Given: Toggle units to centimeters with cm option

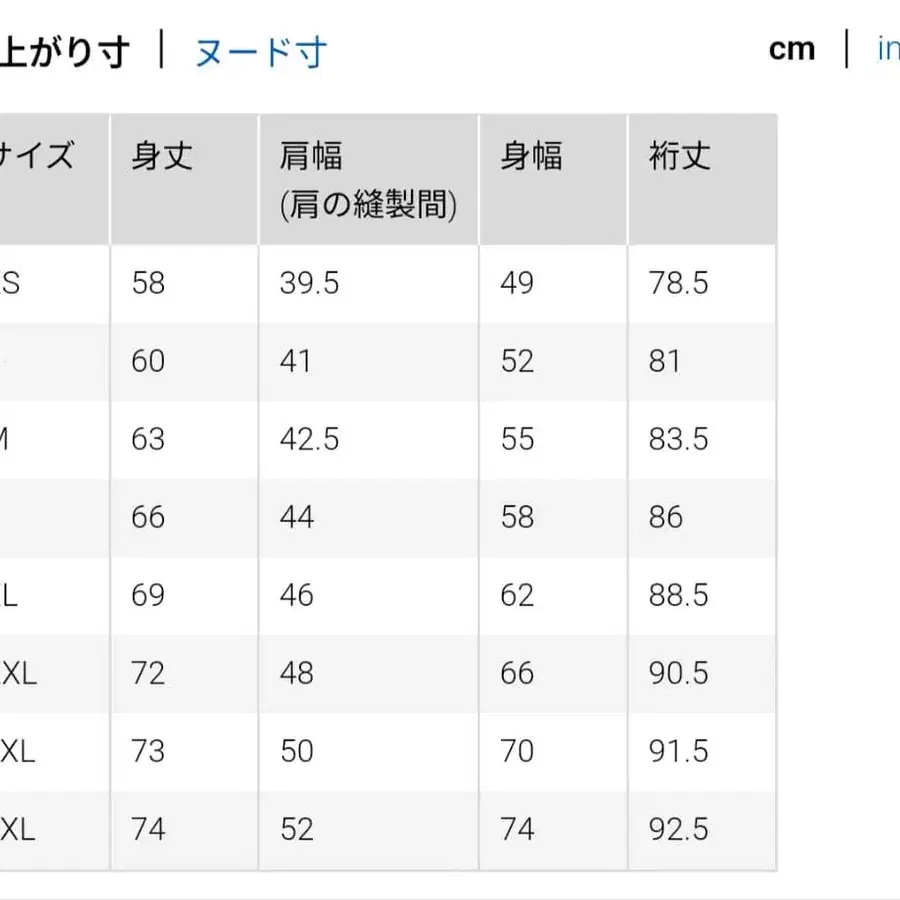Looking at the screenshot, I should coord(792,48).
